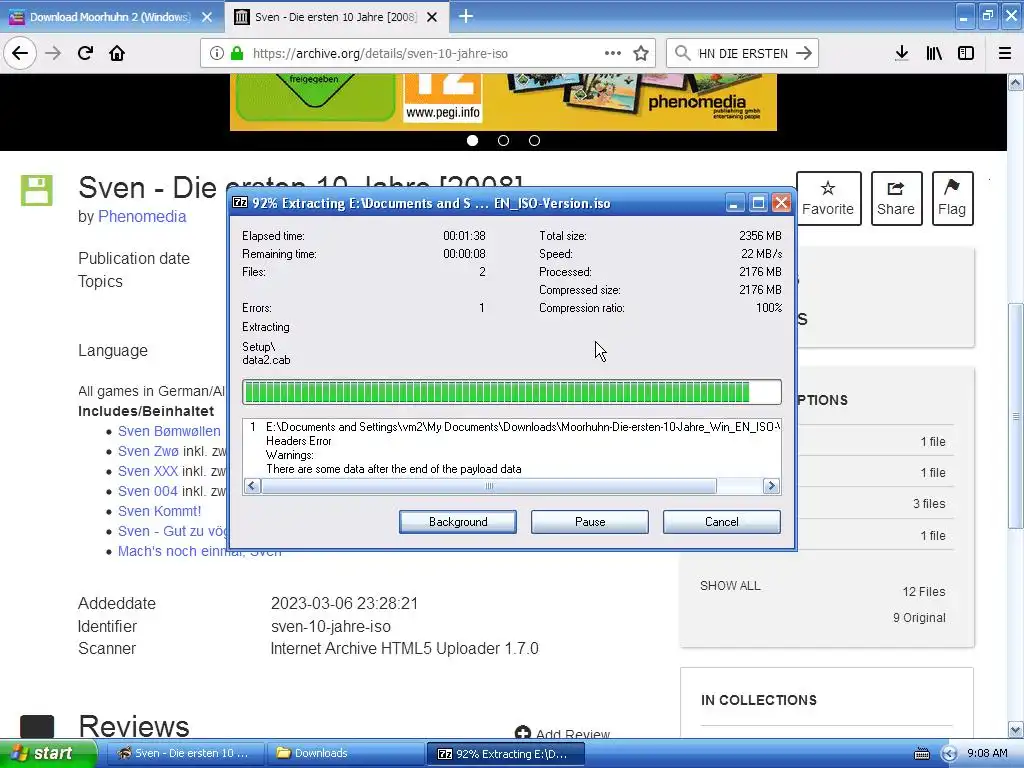The width and height of the screenshot is (1024, 768).
Task: Cancel the 7-Zip extraction
Action: point(722,522)
